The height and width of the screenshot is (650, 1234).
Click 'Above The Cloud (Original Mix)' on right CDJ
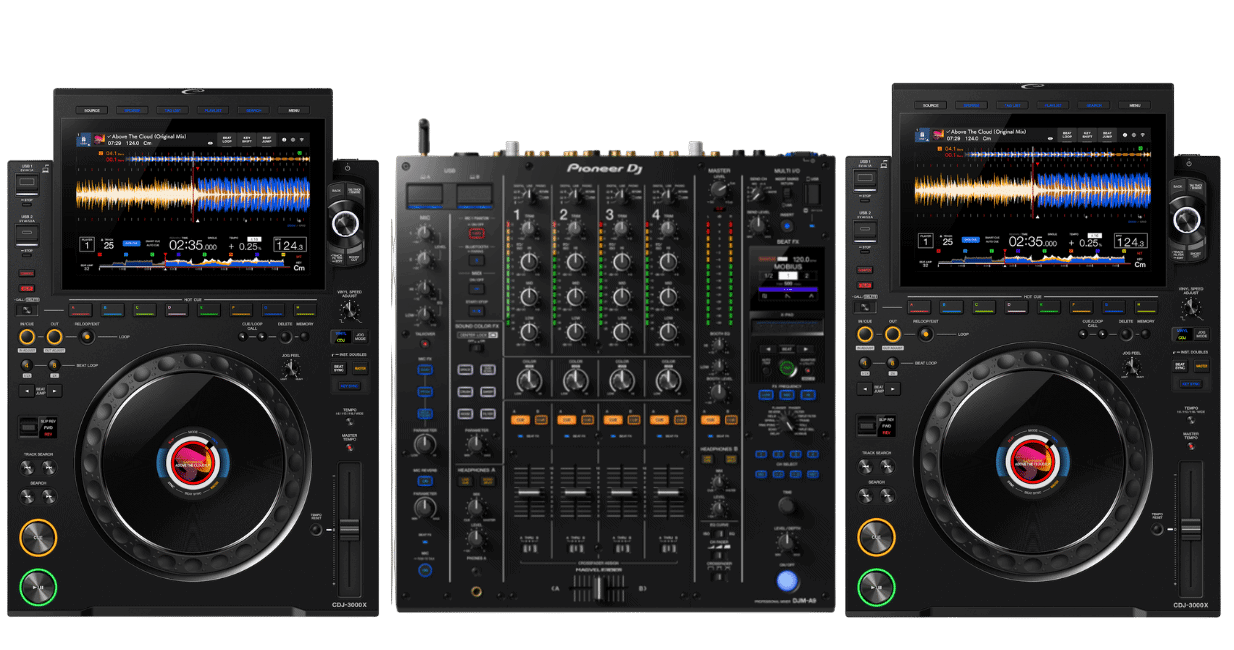[x=987, y=131]
